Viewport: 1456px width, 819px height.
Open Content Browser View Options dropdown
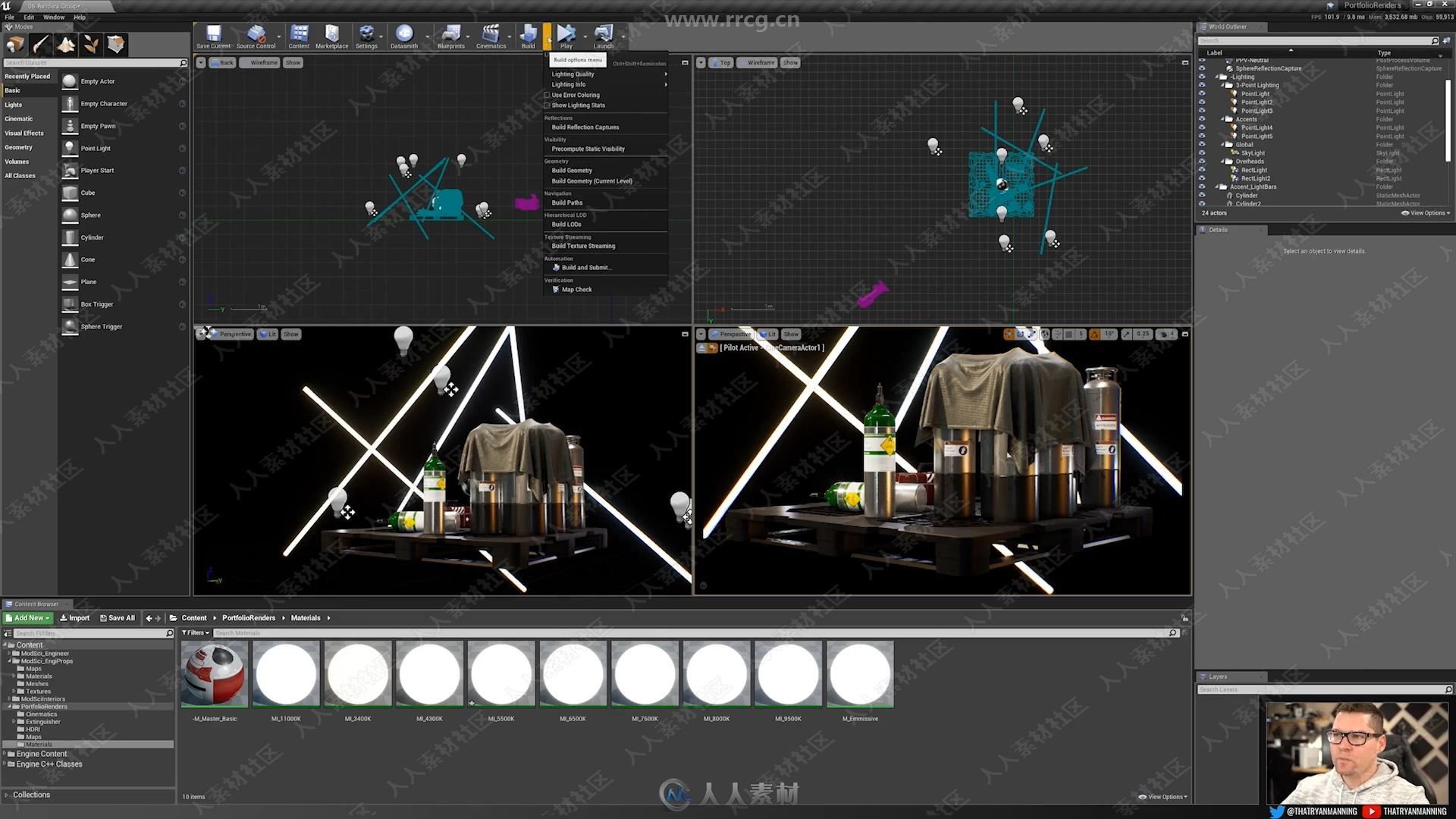(1163, 797)
